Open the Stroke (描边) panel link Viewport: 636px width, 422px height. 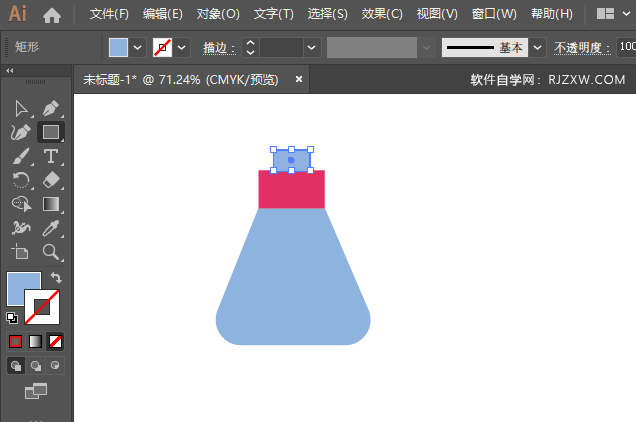click(x=219, y=48)
